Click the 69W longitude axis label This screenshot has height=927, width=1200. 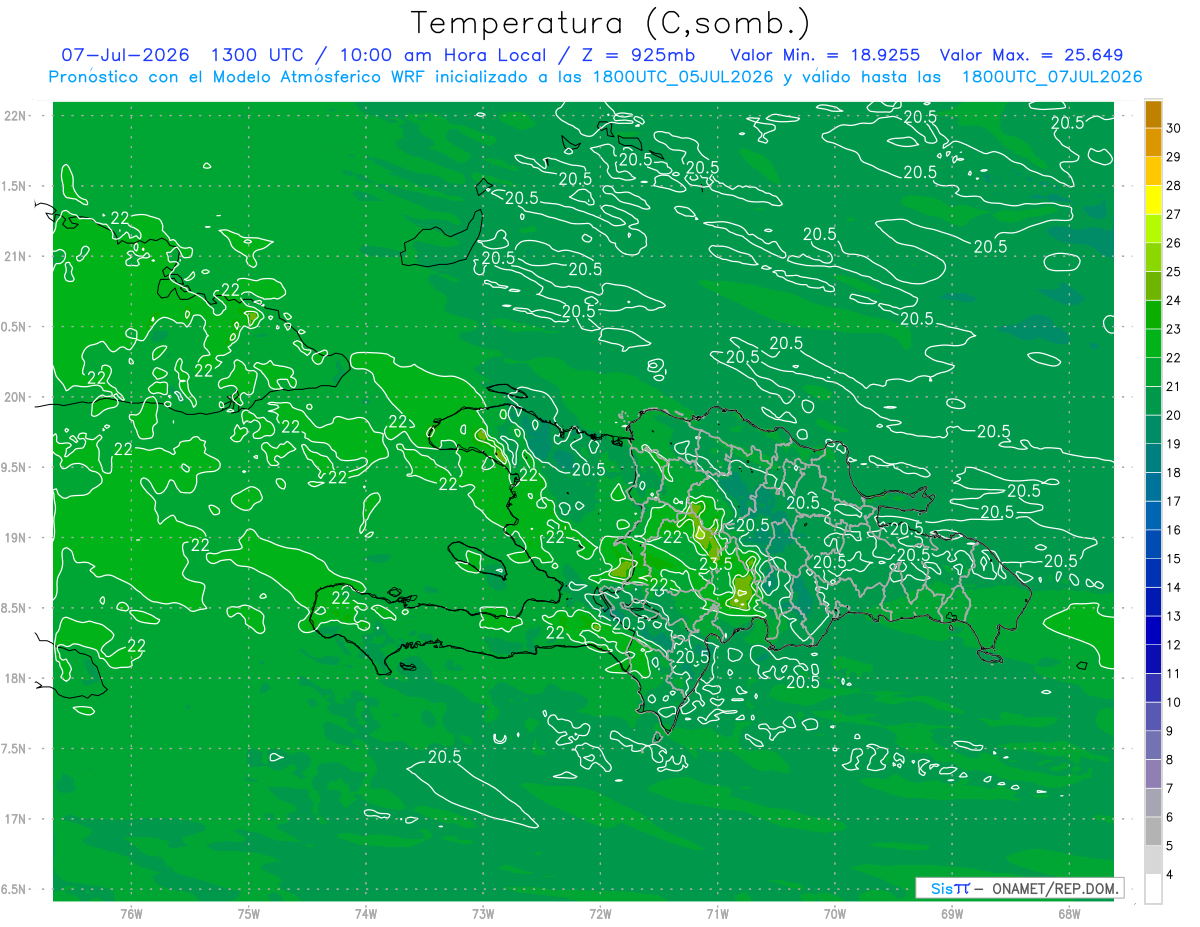[x=952, y=913]
